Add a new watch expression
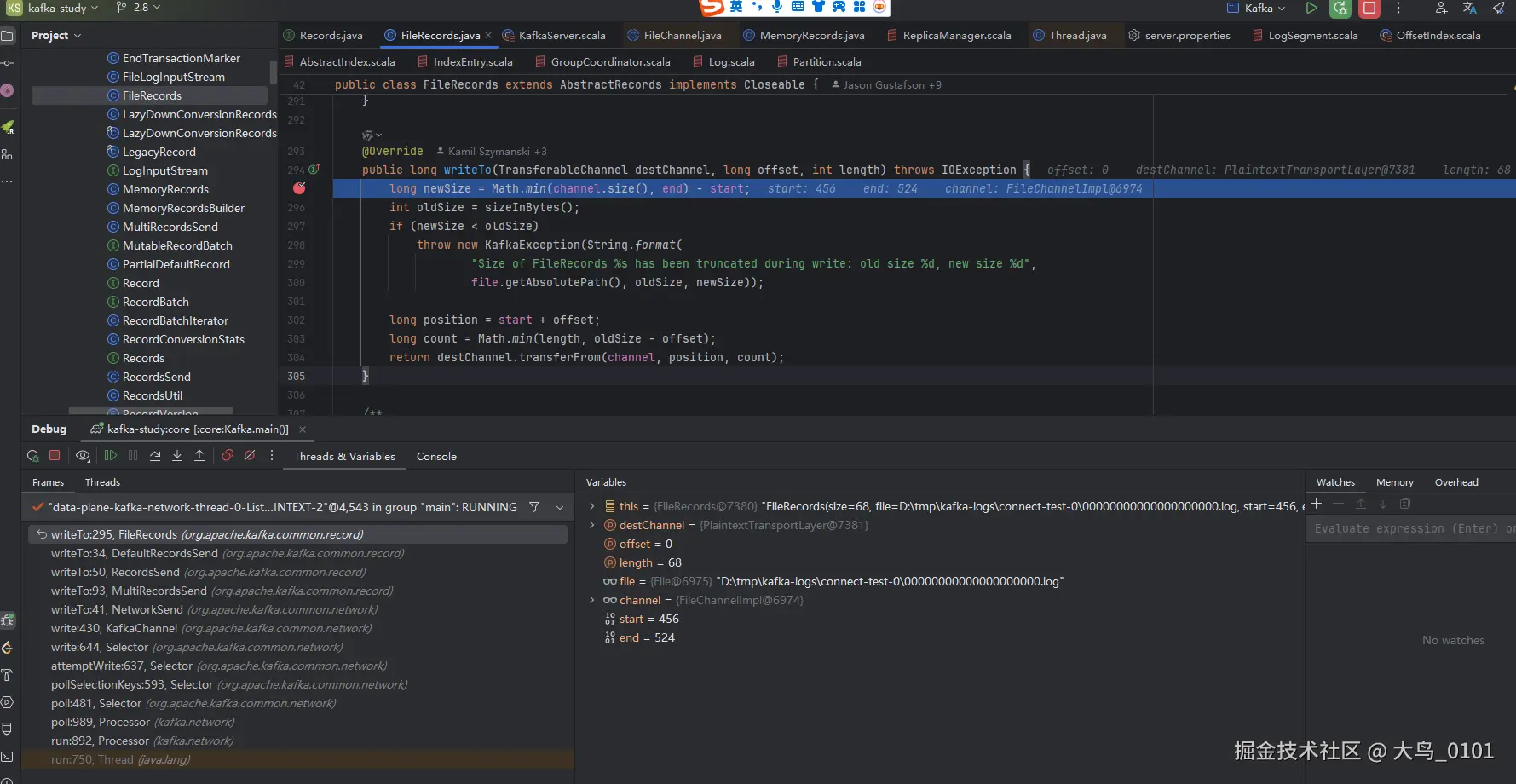The image size is (1516, 784). [1317, 504]
